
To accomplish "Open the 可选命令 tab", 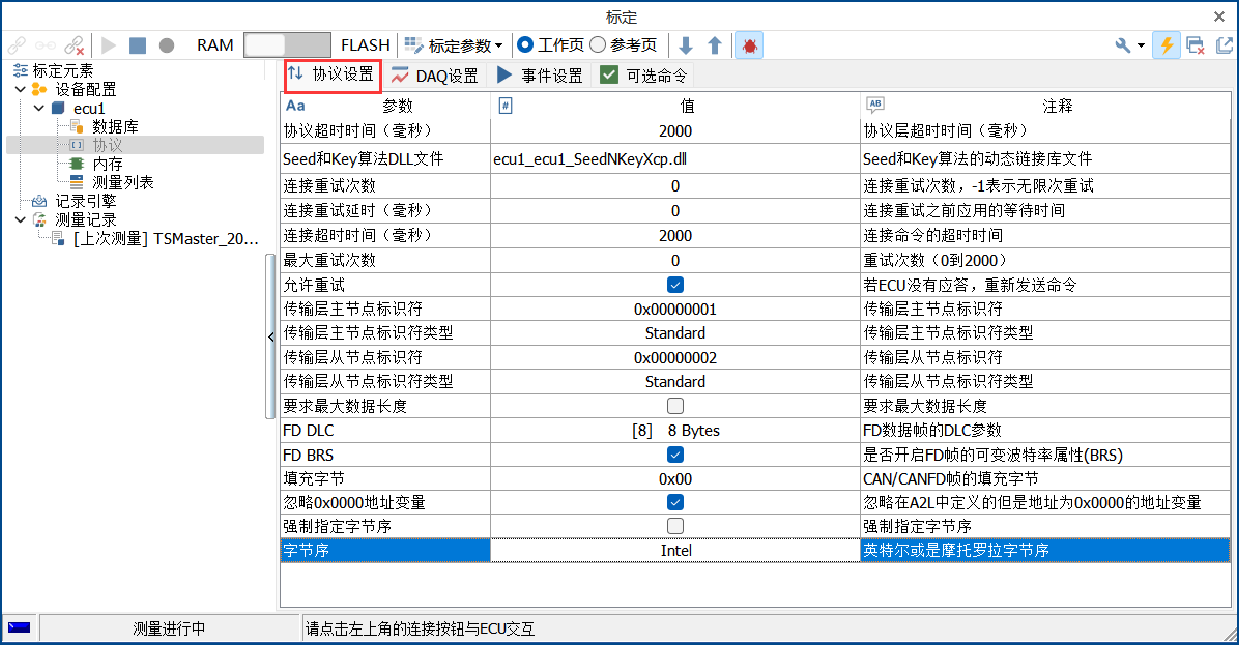I will (x=643, y=75).
